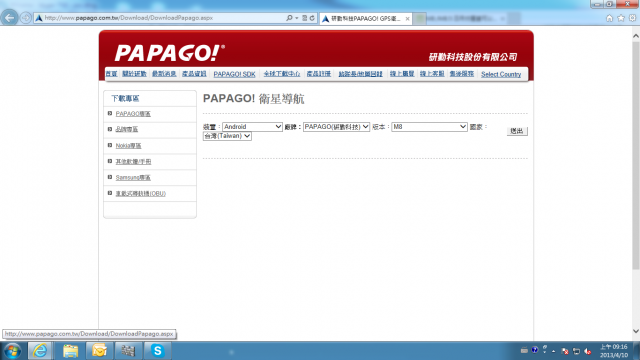Open the PAPAGO! SDK menu link
This screenshot has width=640, height=360.
point(234,74)
